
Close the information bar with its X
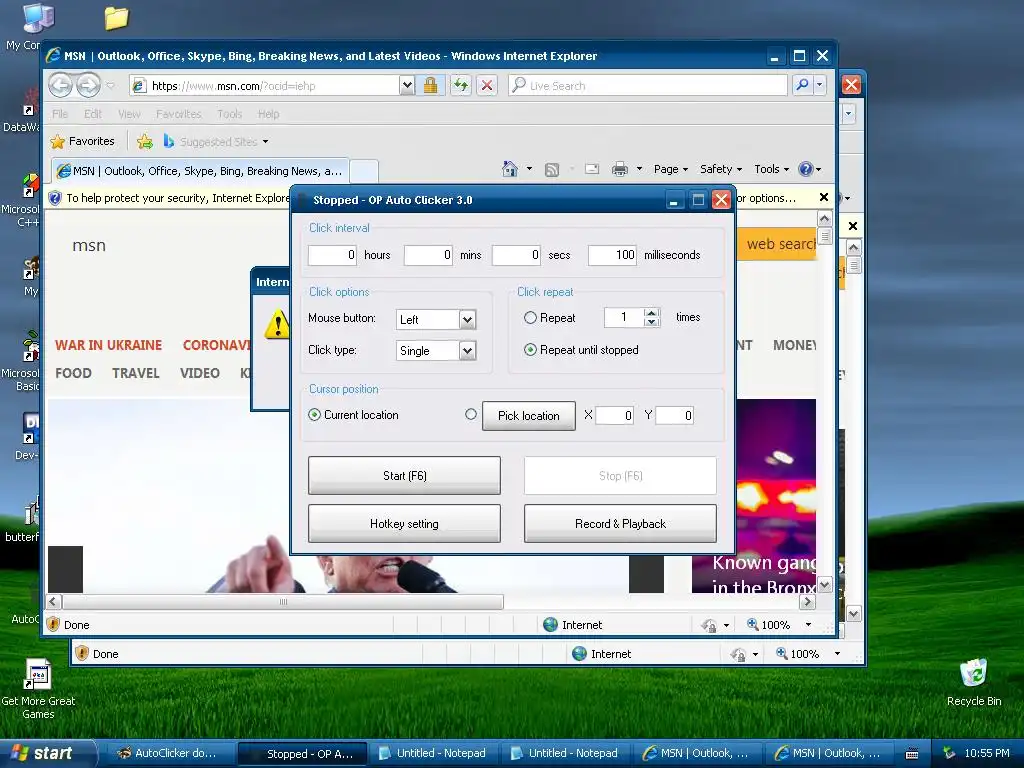point(824,197)
